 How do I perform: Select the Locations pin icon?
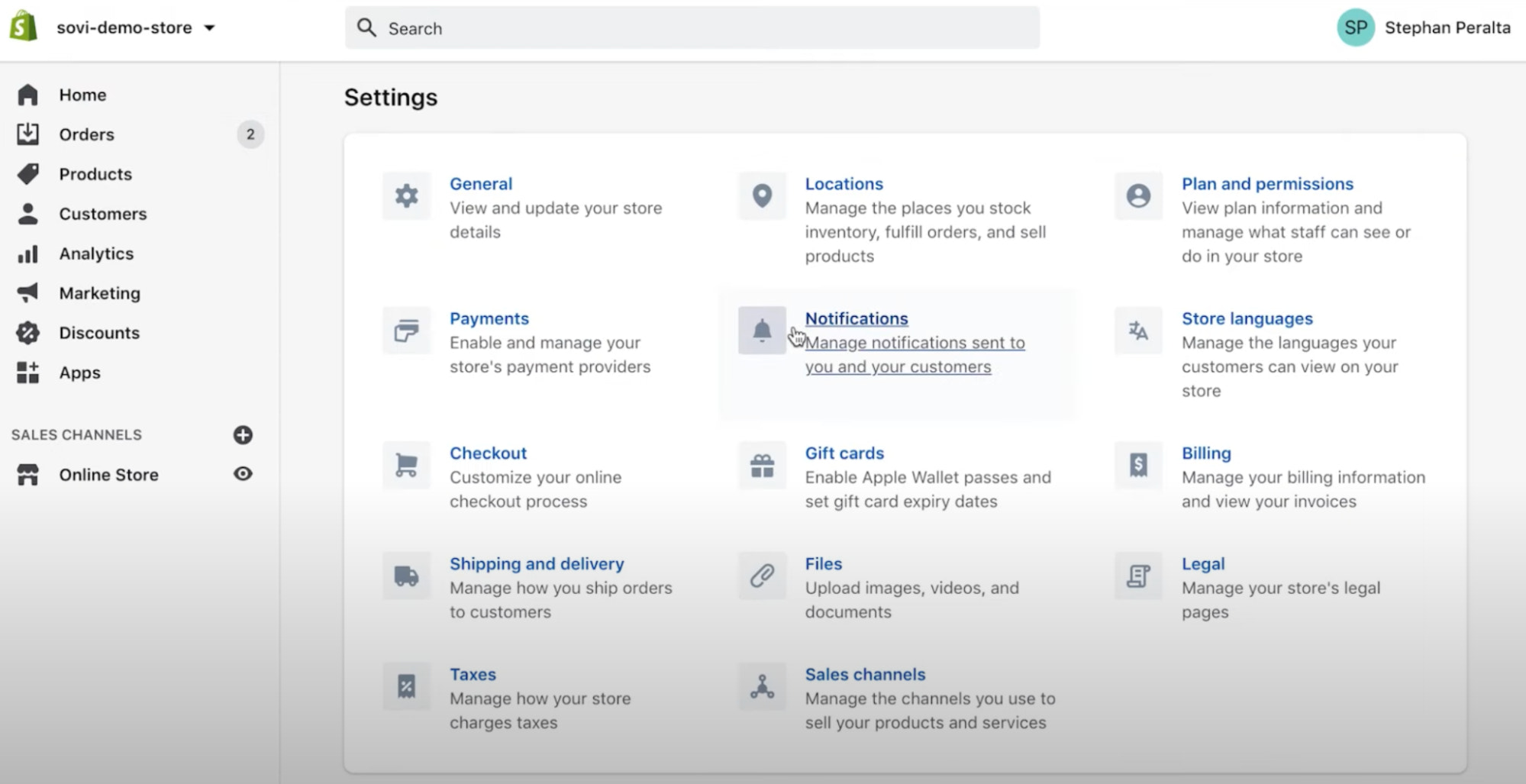point(761,196)
